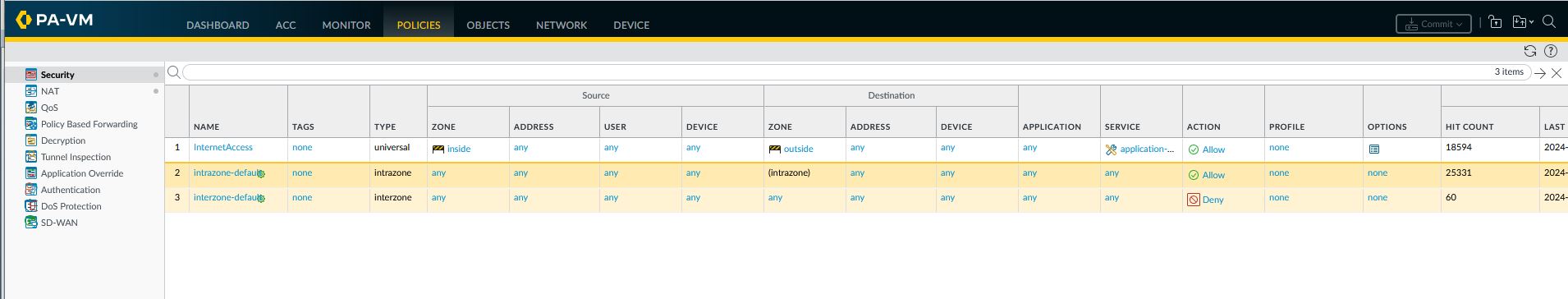Go to the OBJECTS tab

[488, 25]
